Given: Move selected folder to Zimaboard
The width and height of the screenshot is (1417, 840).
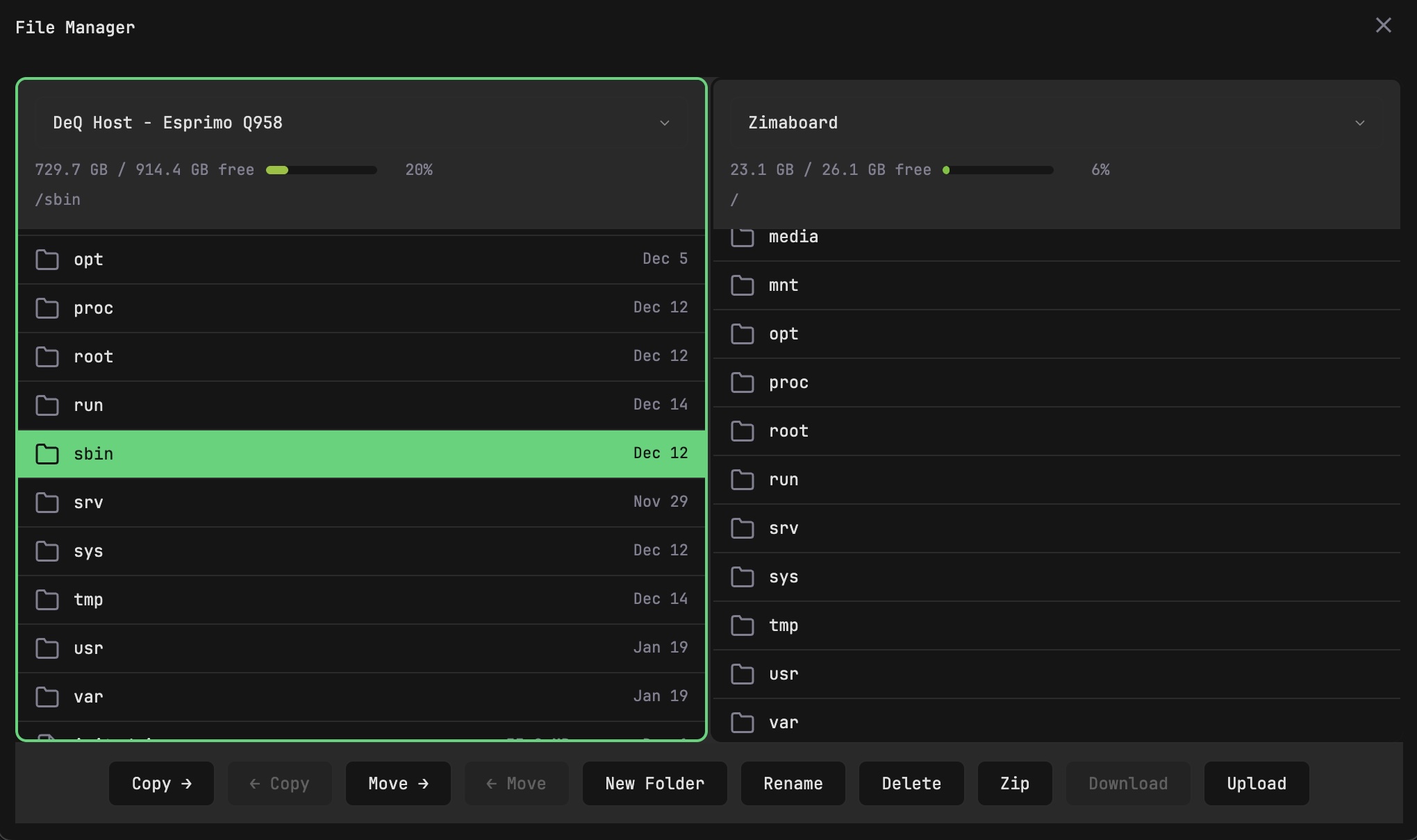Looking at the screenshot, I should (397, 783).
